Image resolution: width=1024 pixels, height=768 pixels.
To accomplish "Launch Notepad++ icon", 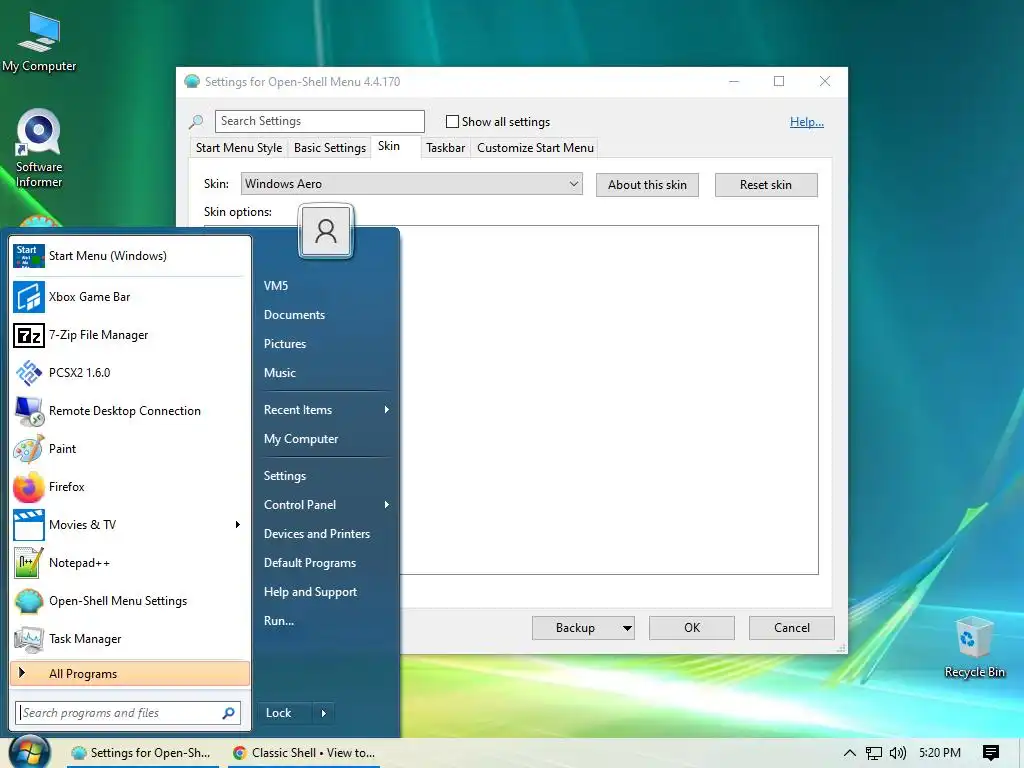I will [29, 562].
